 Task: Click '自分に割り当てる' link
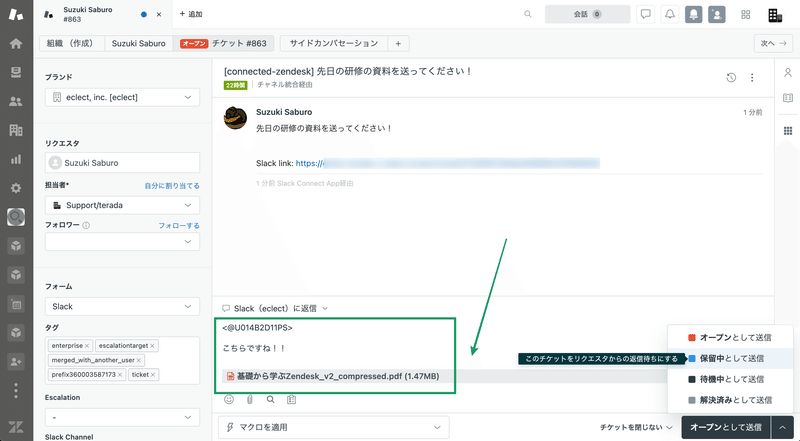click(172, 186)
